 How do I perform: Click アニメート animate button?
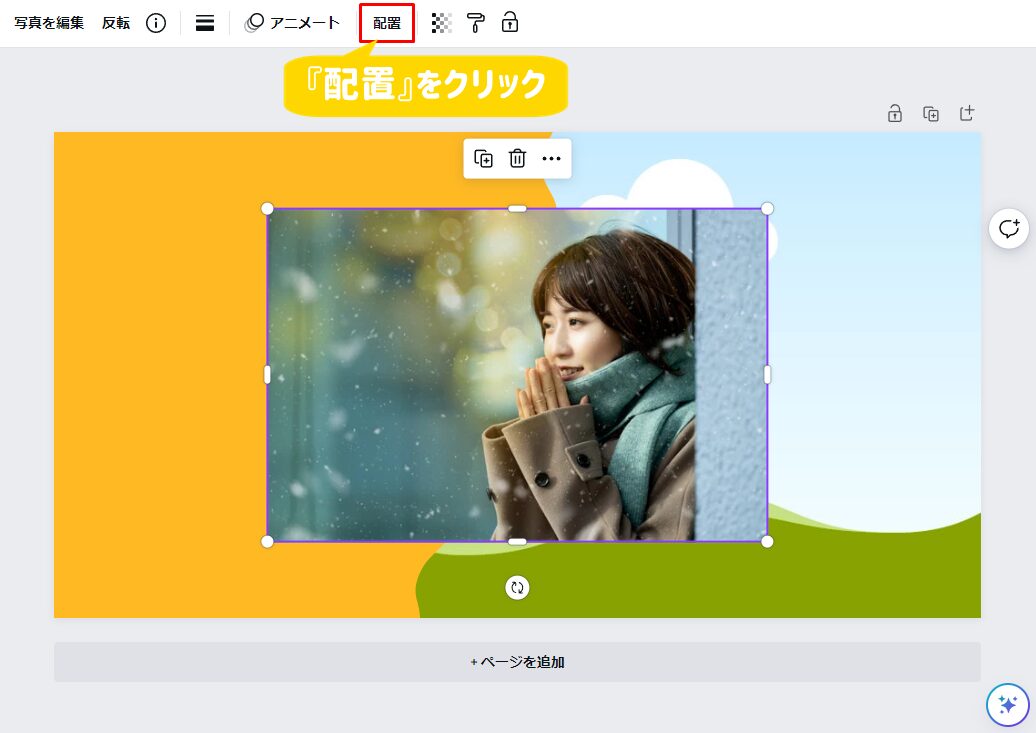(292, 23)
